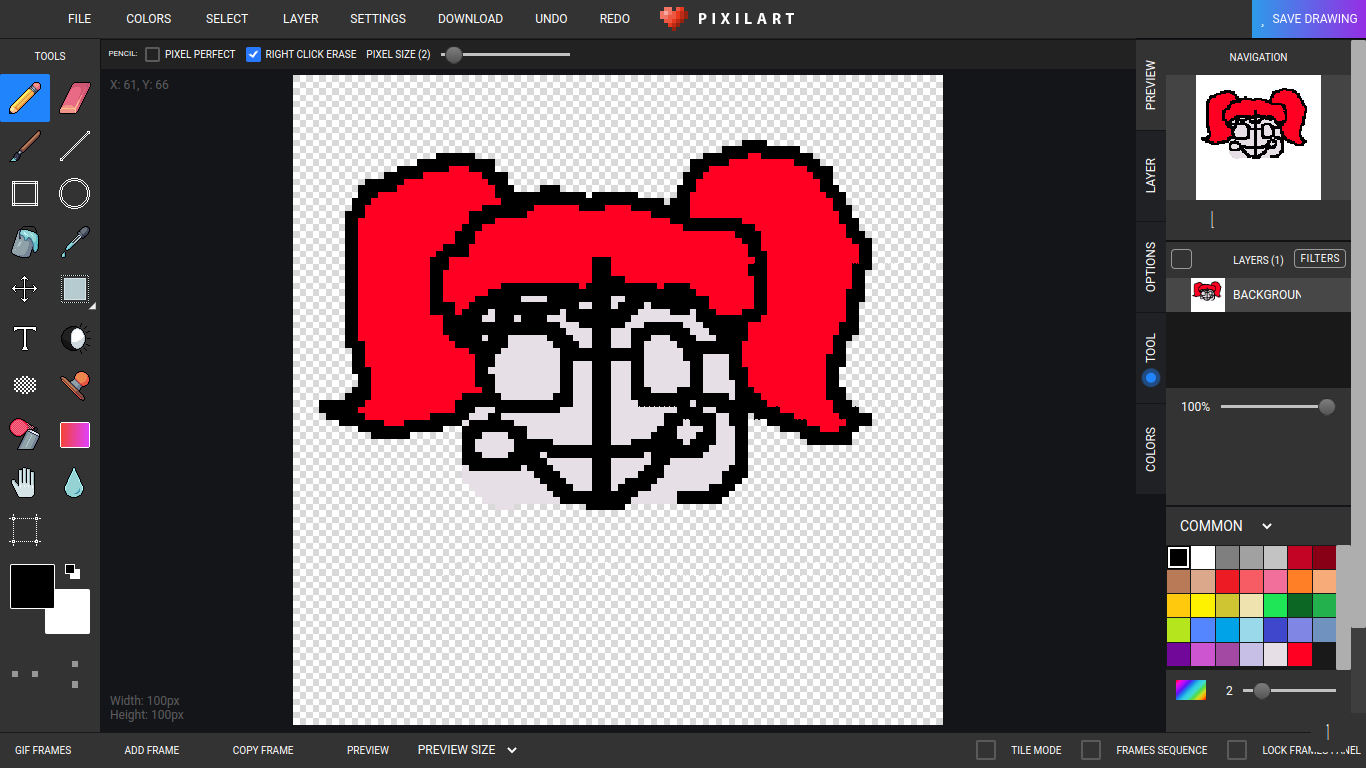Screen dimensions: 1366x768
Task: Open the Colors menu
Action: click(148, 18)
